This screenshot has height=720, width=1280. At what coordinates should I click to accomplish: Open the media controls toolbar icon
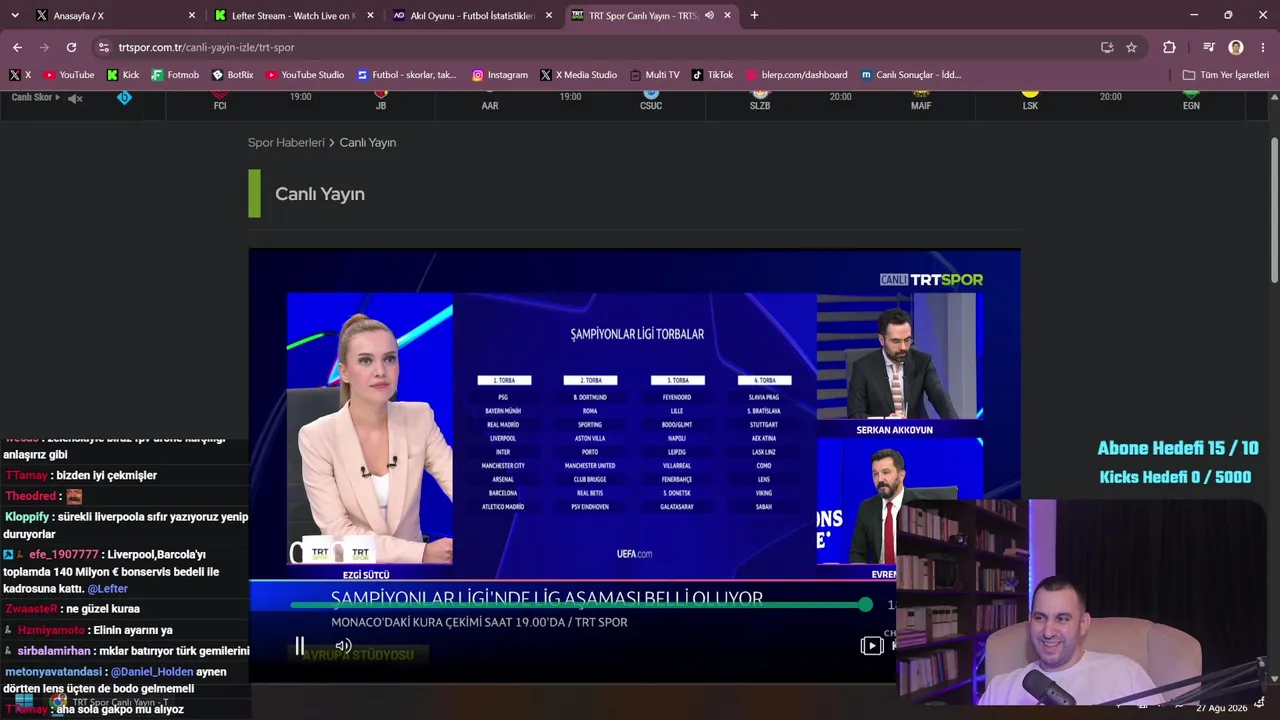coord(1209,47)
